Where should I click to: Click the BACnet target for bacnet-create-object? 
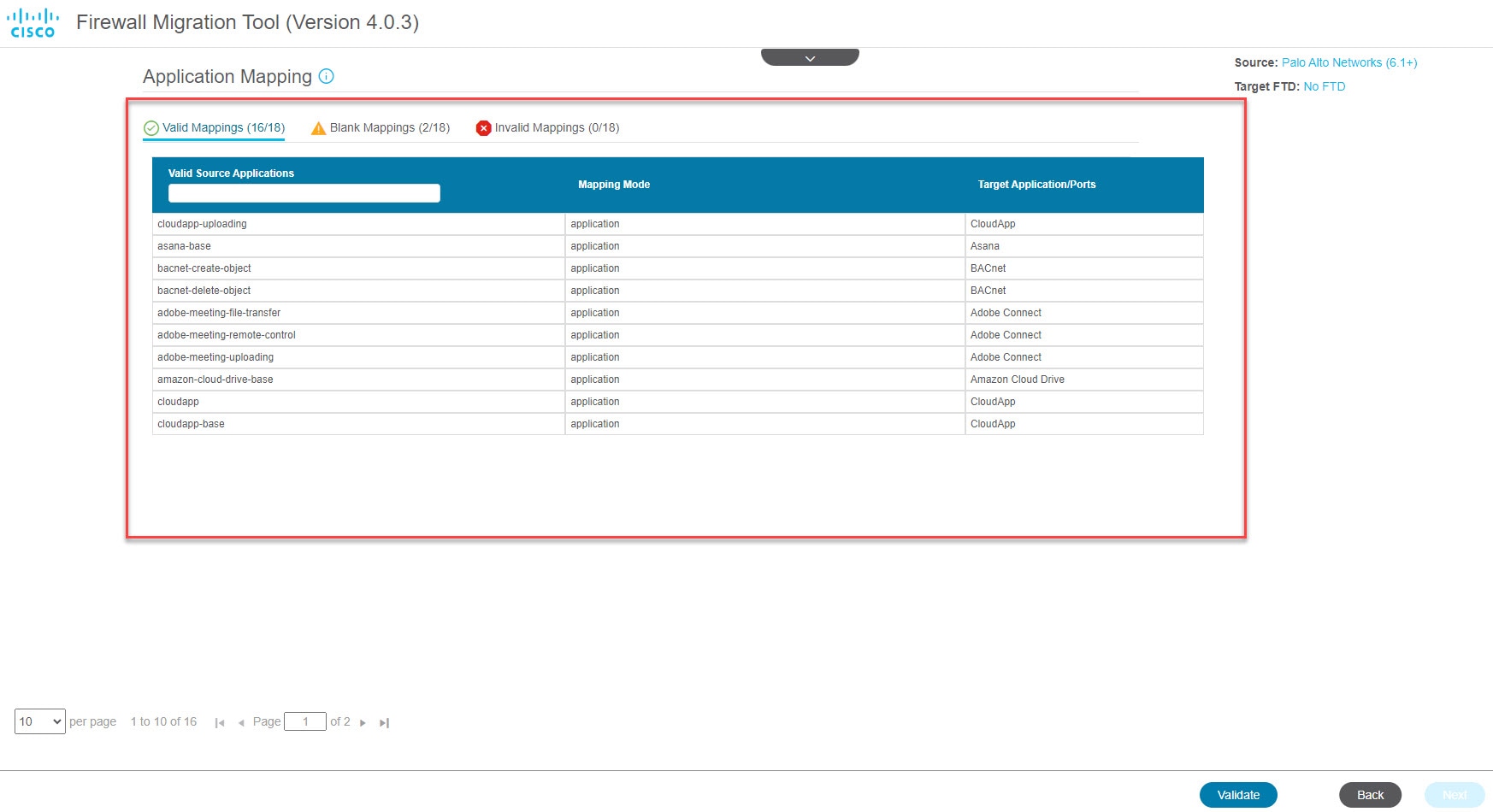1084,268
